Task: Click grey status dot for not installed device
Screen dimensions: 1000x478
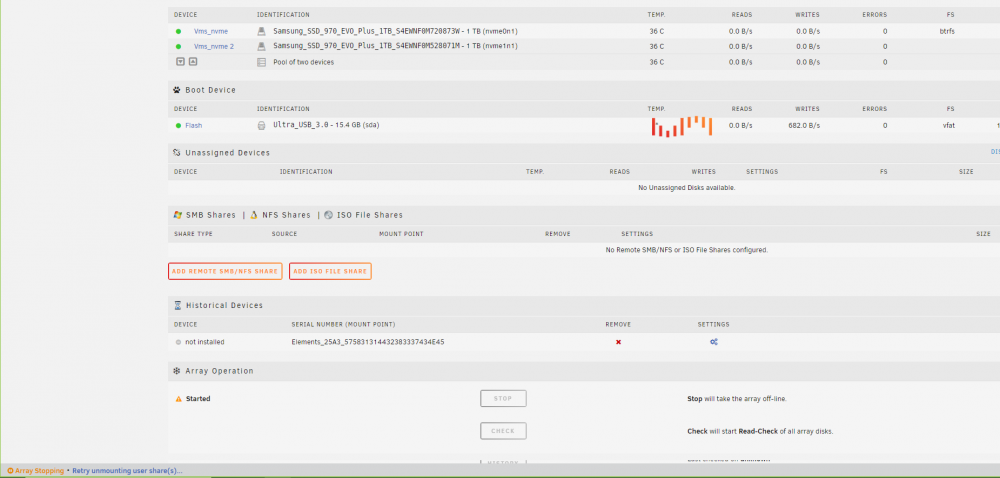Action: (x=179, y=342)
